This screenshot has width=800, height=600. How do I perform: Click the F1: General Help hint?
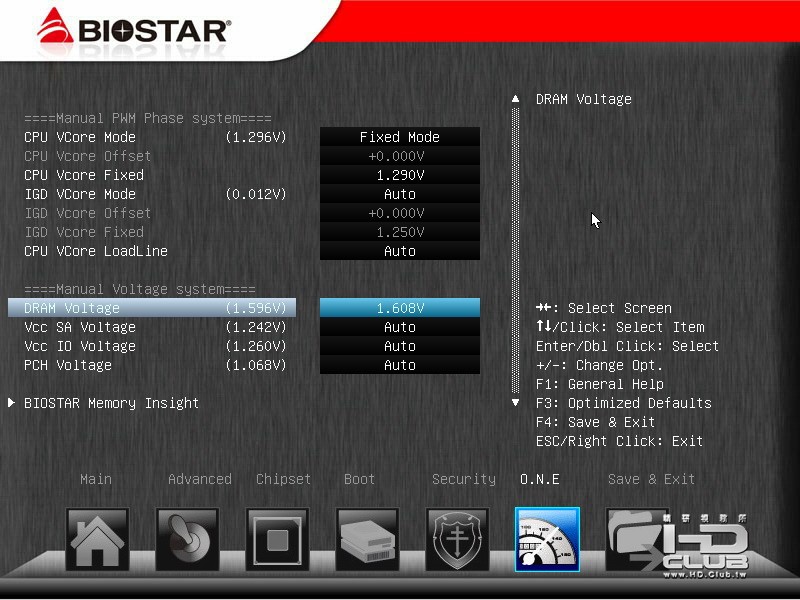point(600,384)
